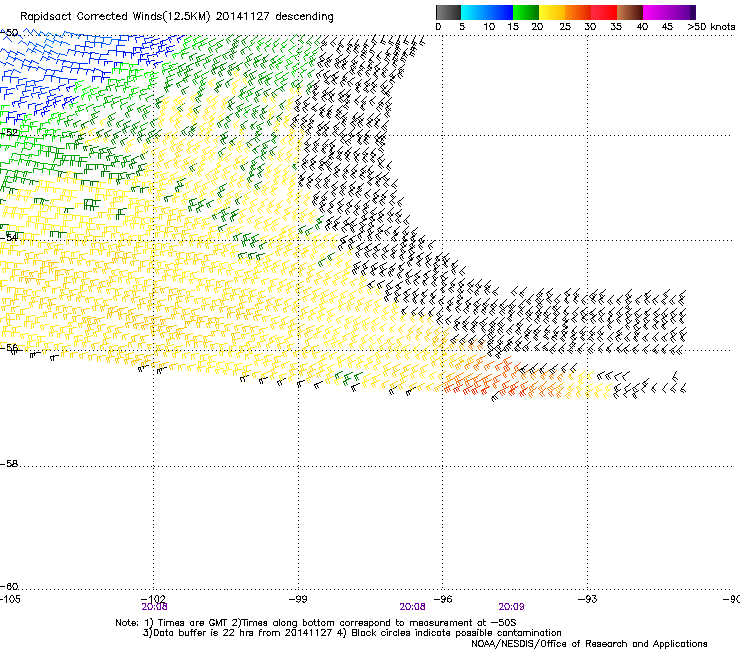Click the '-52' latitude axis label
The width and height of the screenshot is (740, 650).
point(9,133)
